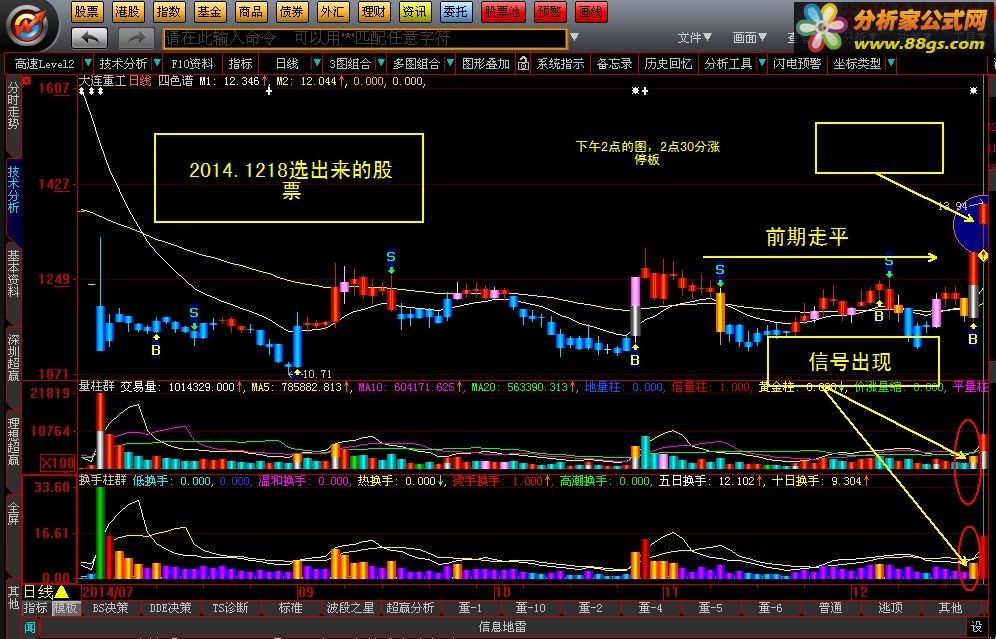The height and width of the screenshot is (639, 996).
Task: Select the 重-10 template tab
Action: tap(530, 608)
